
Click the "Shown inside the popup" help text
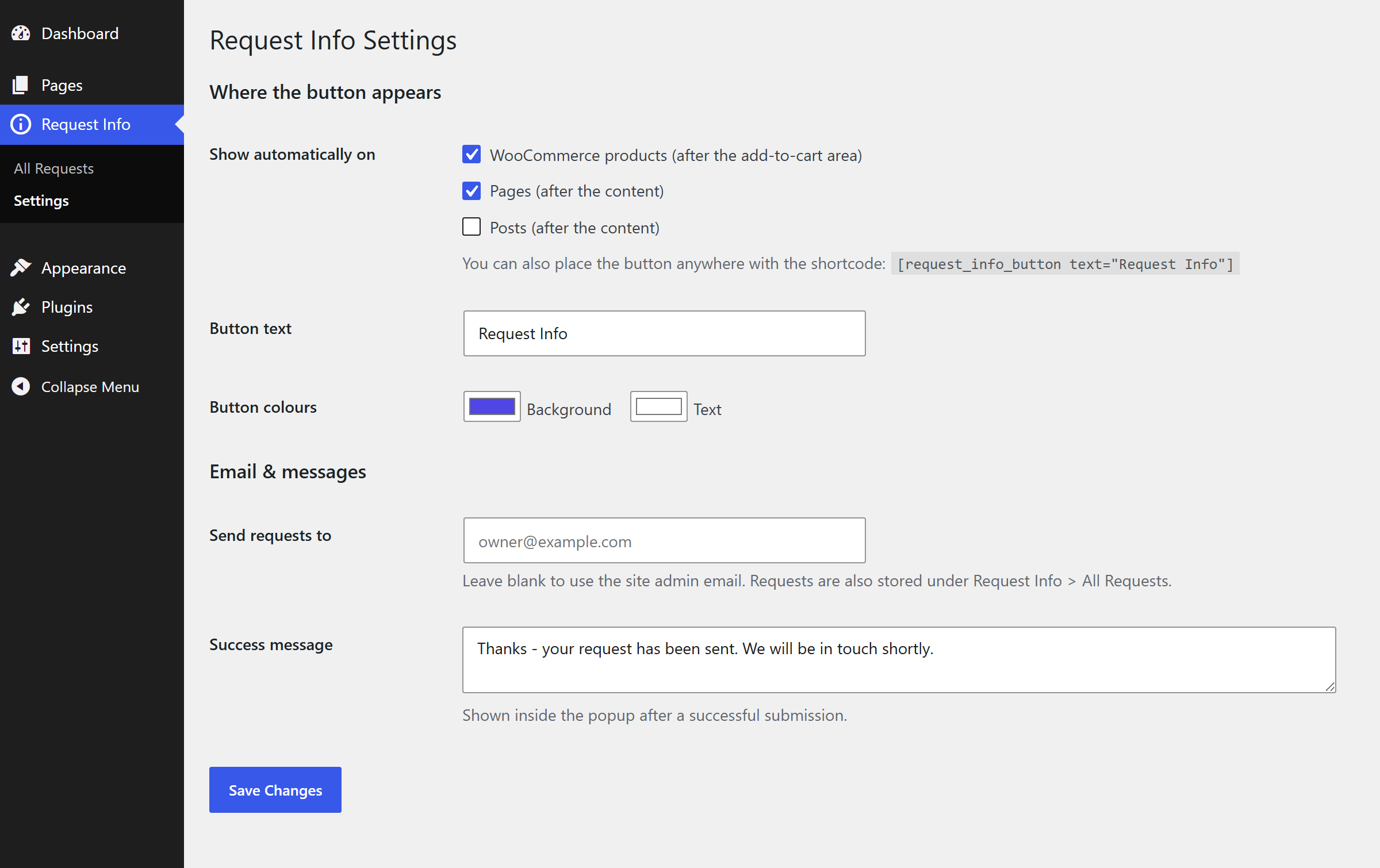(655, 715)
